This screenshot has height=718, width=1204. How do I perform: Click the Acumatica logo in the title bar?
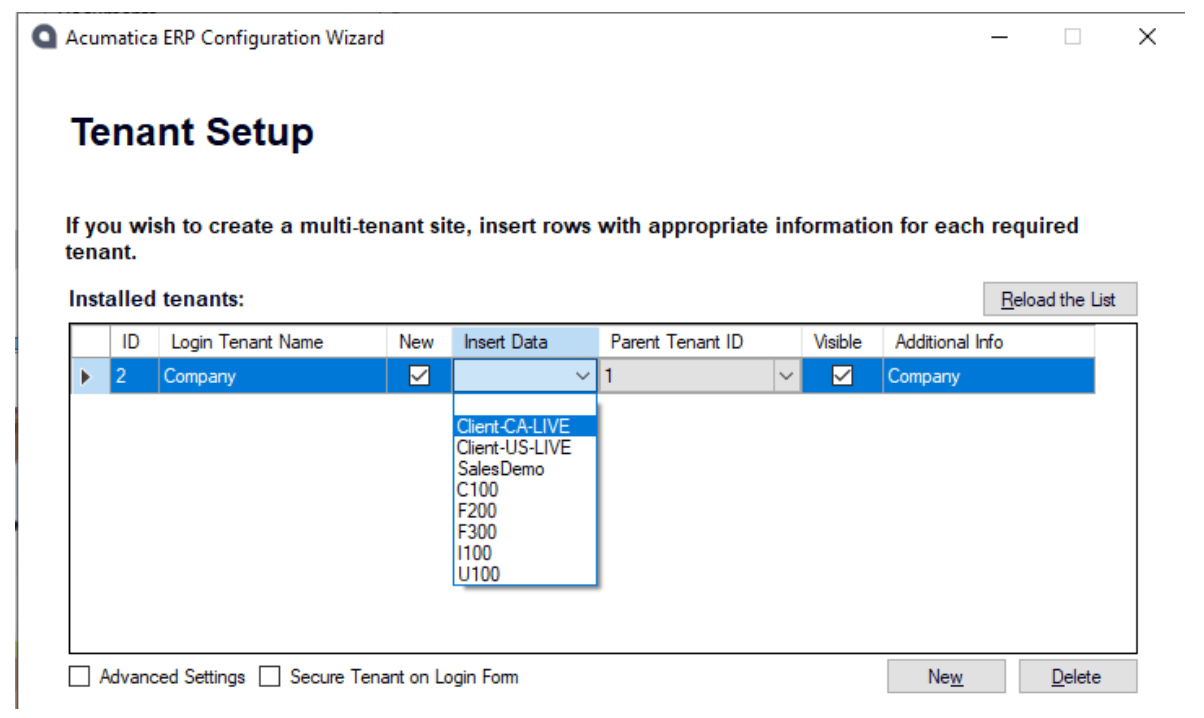coord(44,38)
